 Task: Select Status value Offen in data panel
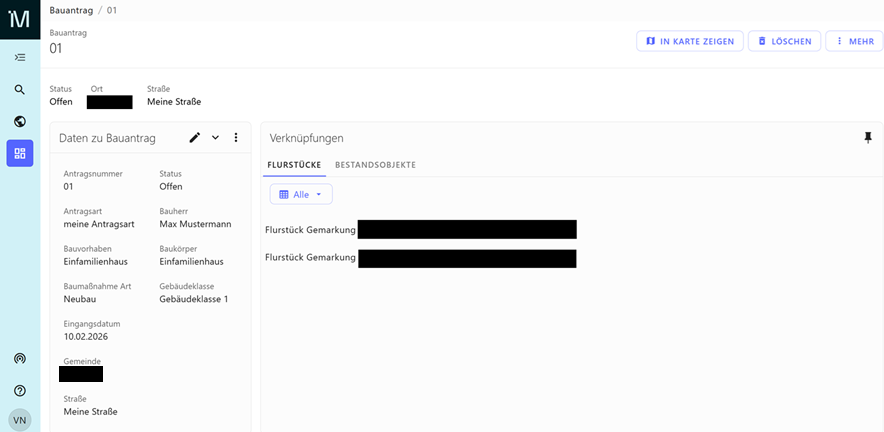171,187
